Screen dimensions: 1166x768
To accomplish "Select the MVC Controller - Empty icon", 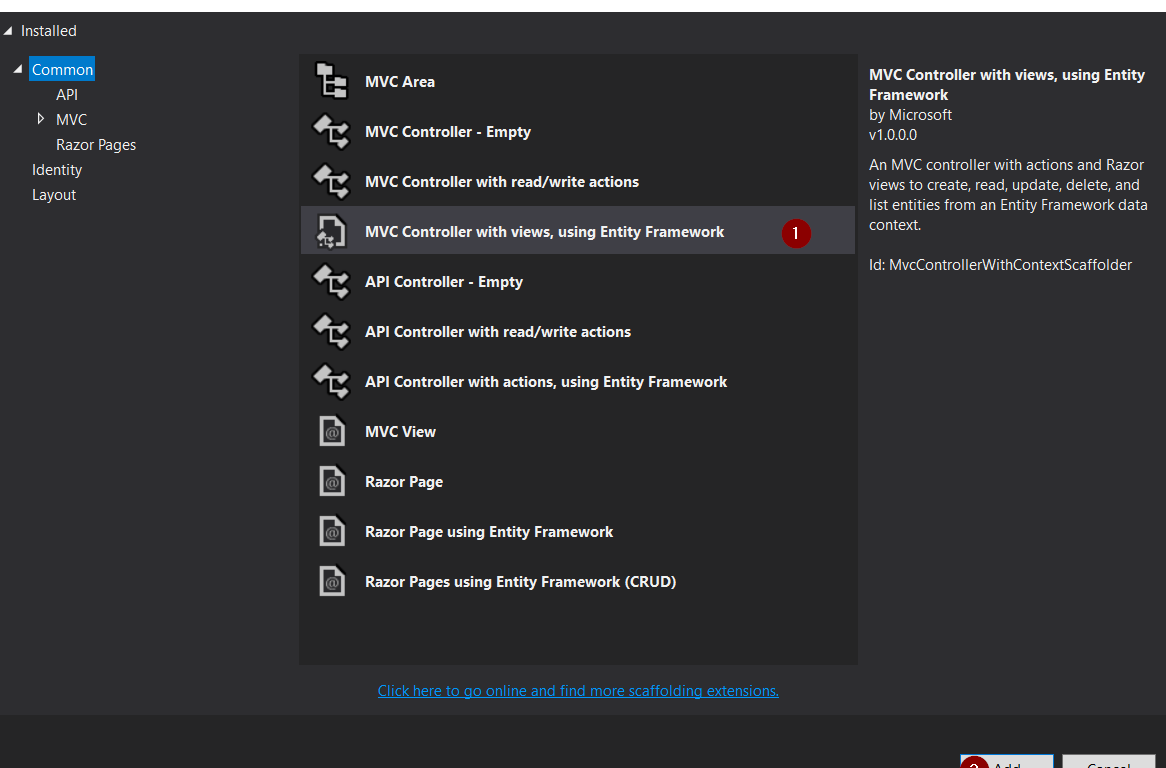I will point(331,131).
